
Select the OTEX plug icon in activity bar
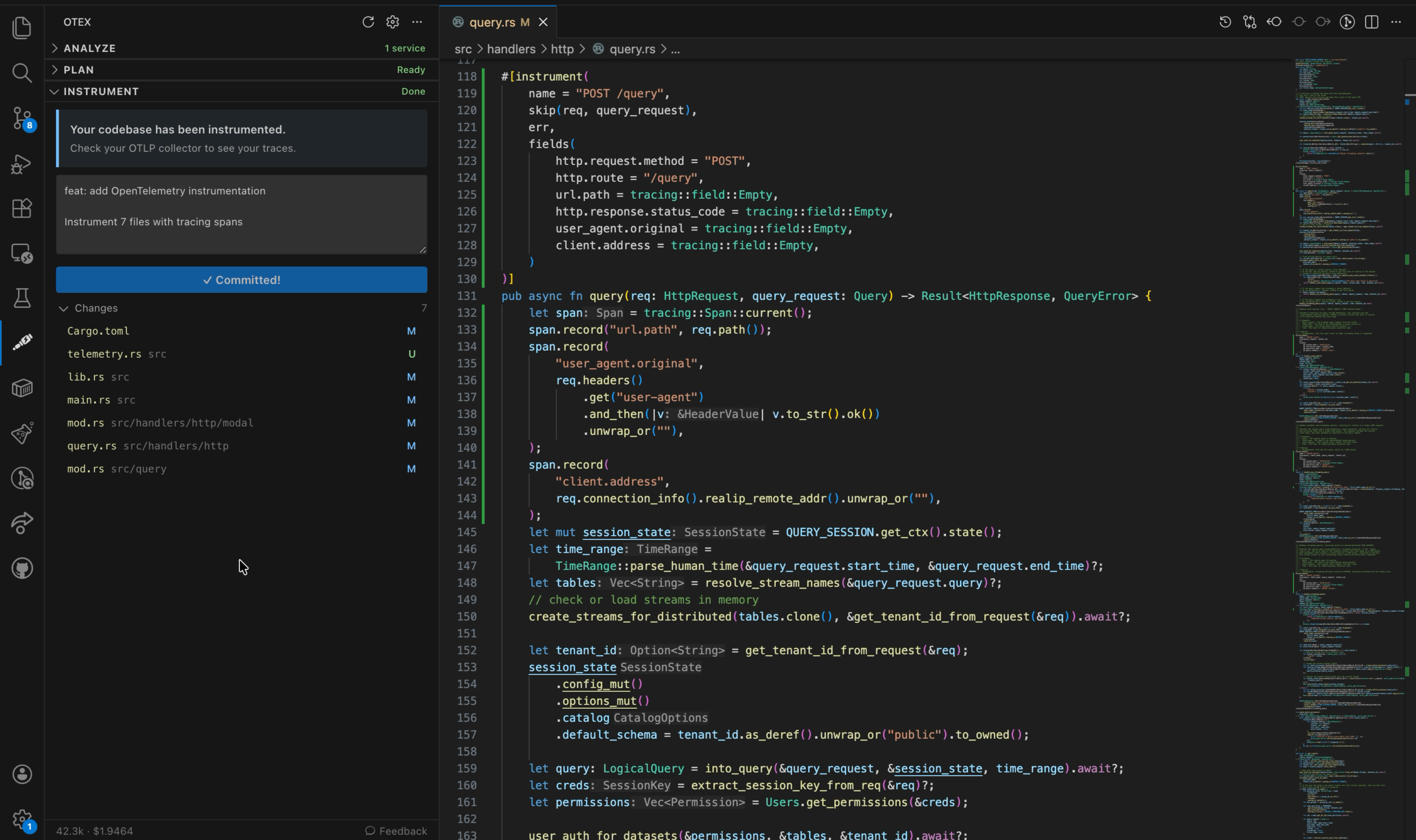pos(22,342)
